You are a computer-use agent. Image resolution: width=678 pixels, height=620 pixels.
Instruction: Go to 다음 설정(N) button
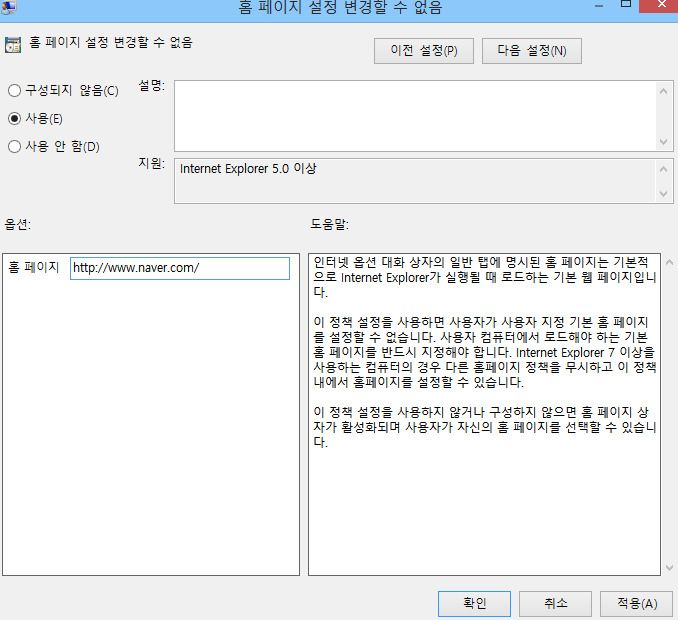(531, 51)
